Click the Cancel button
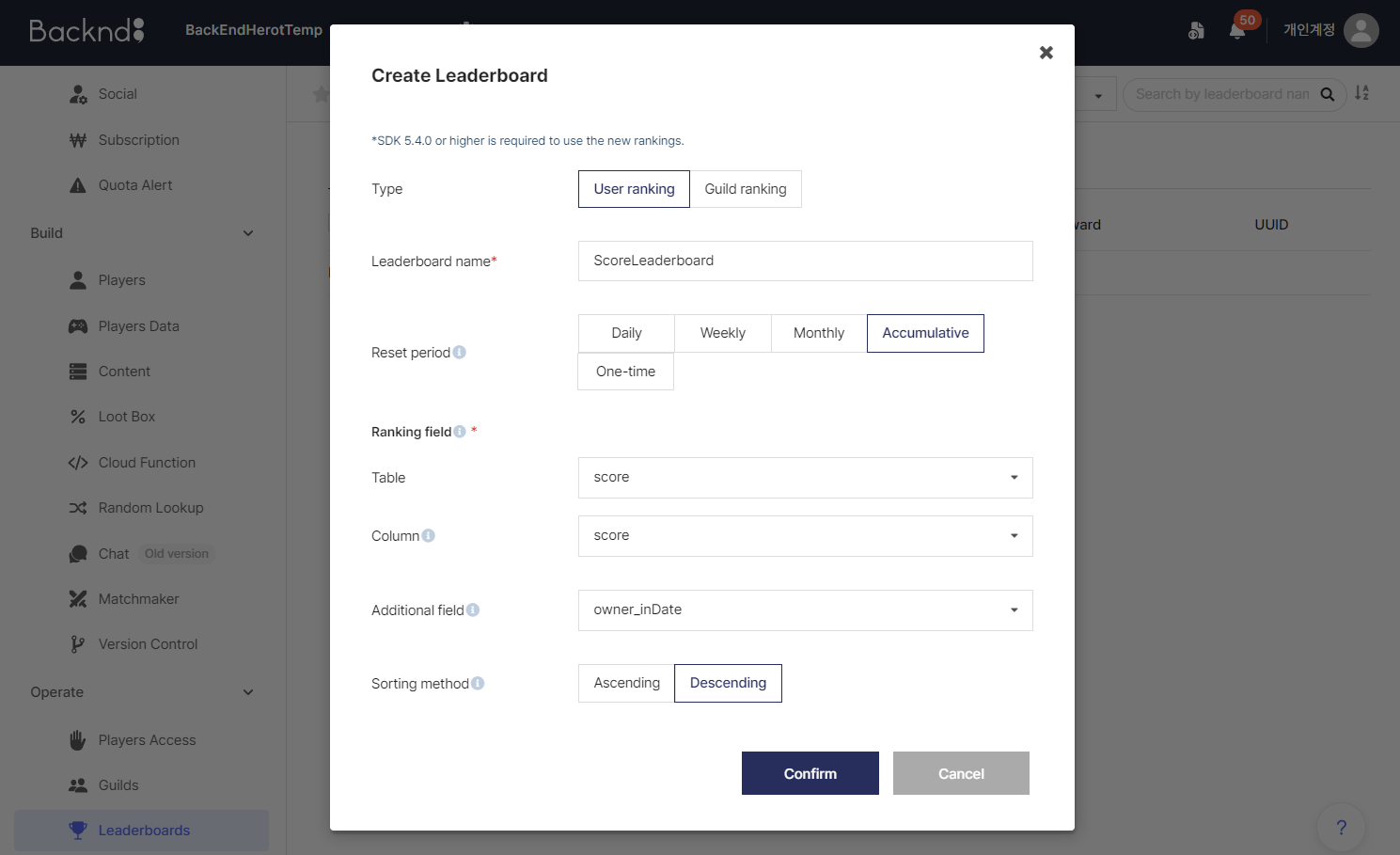 point(961,773)
